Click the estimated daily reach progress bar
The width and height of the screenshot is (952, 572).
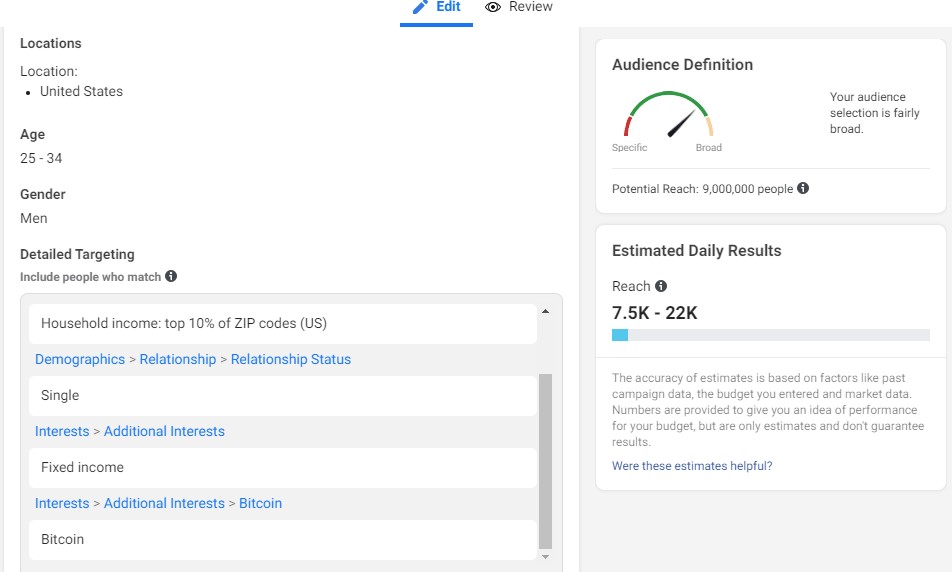(x=770, y=335)
